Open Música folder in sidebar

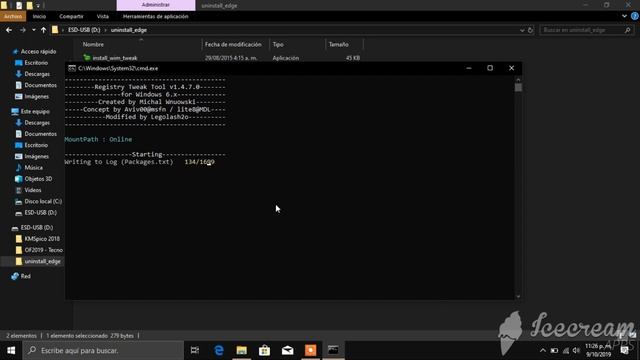coord(33,168)
